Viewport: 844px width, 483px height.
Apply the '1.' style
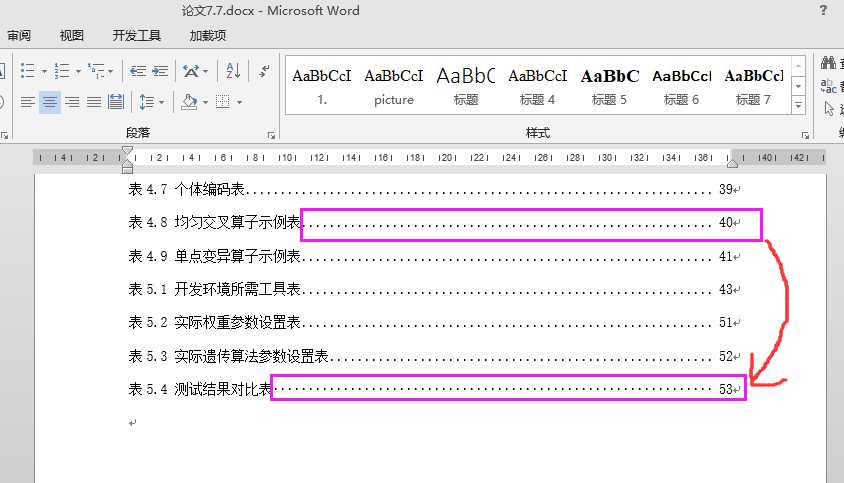(x=322, y=85)
